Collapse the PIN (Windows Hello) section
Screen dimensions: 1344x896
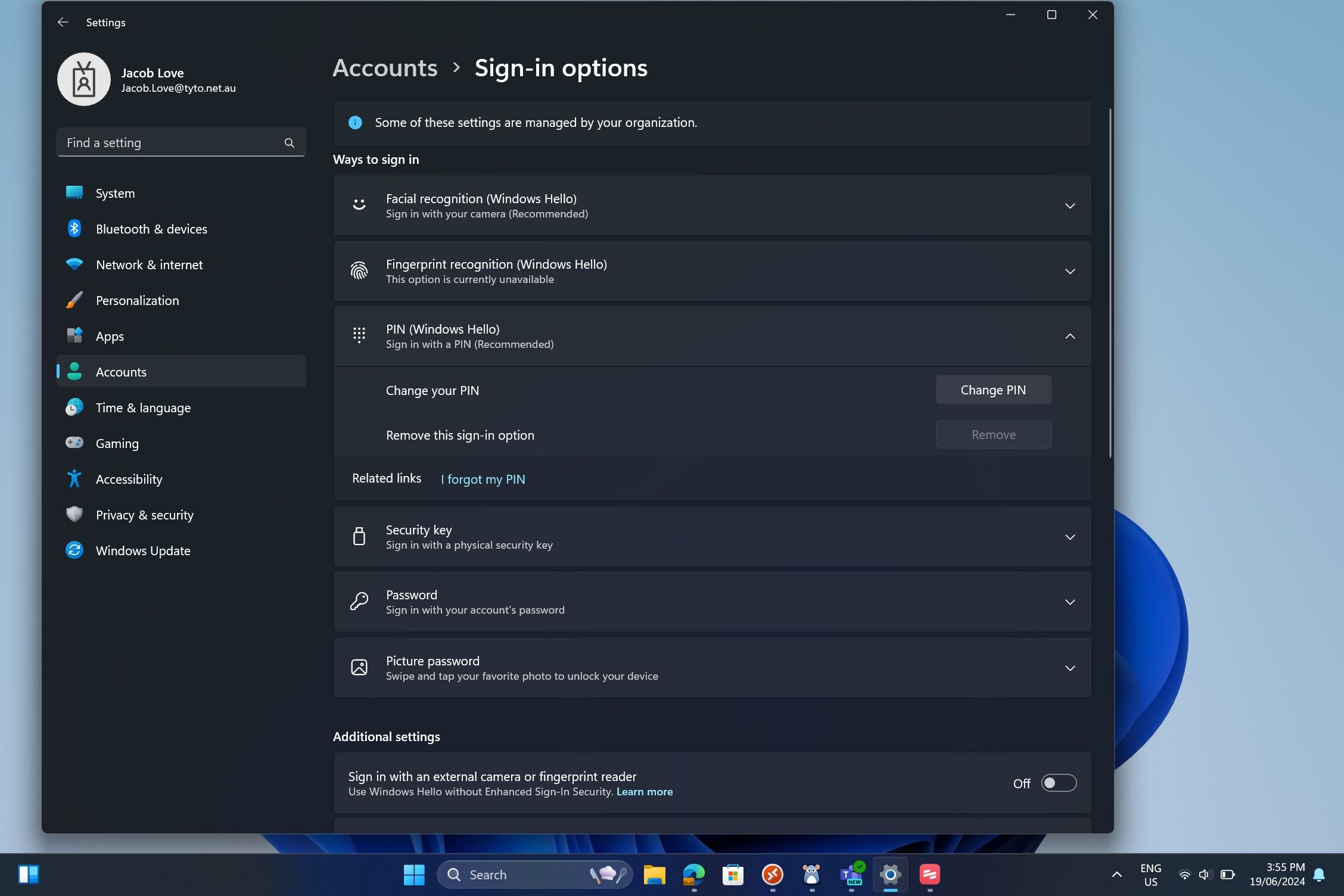(1069, 337)
